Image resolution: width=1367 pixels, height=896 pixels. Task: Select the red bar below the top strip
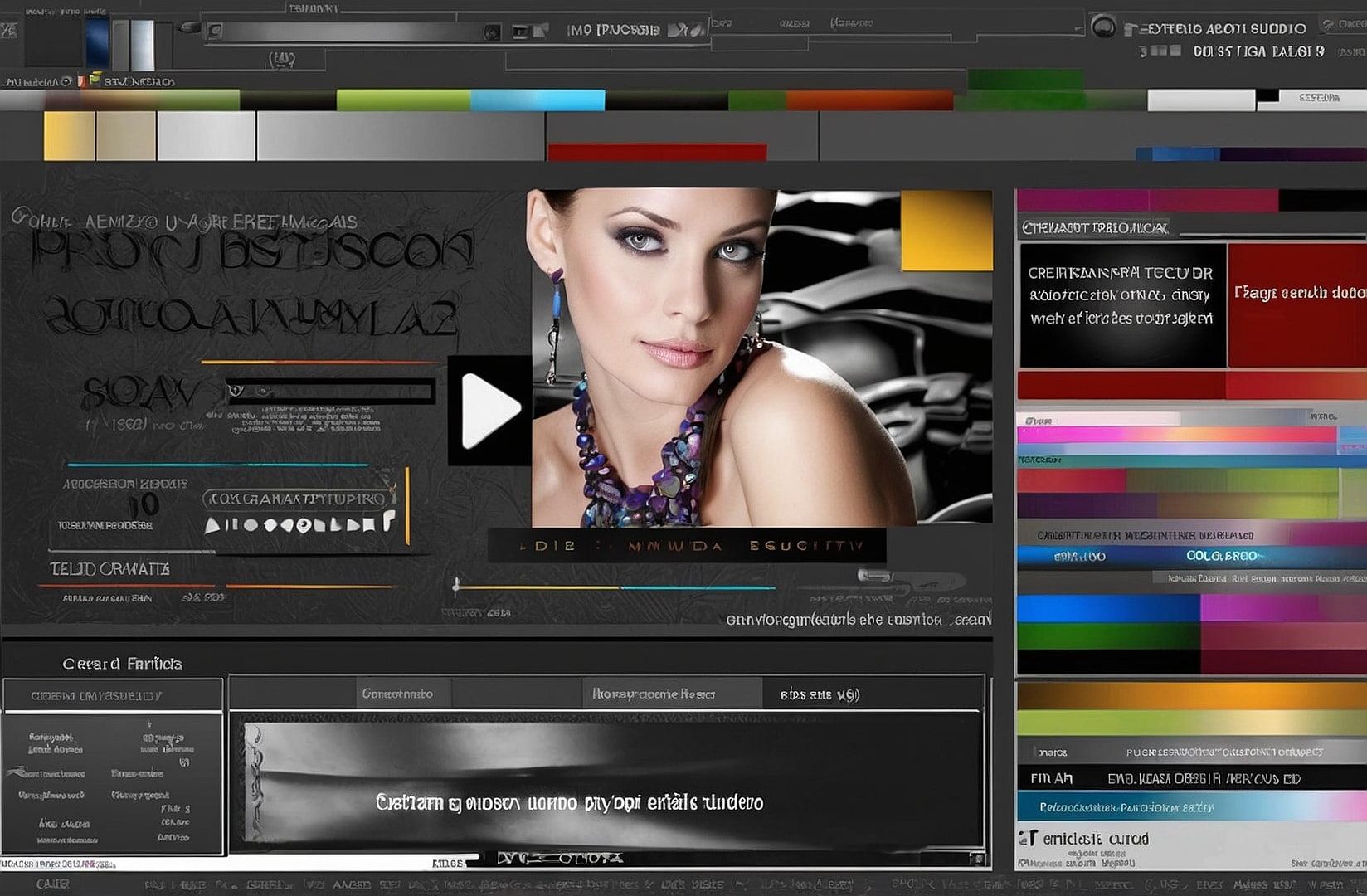[x=657, y=152]
